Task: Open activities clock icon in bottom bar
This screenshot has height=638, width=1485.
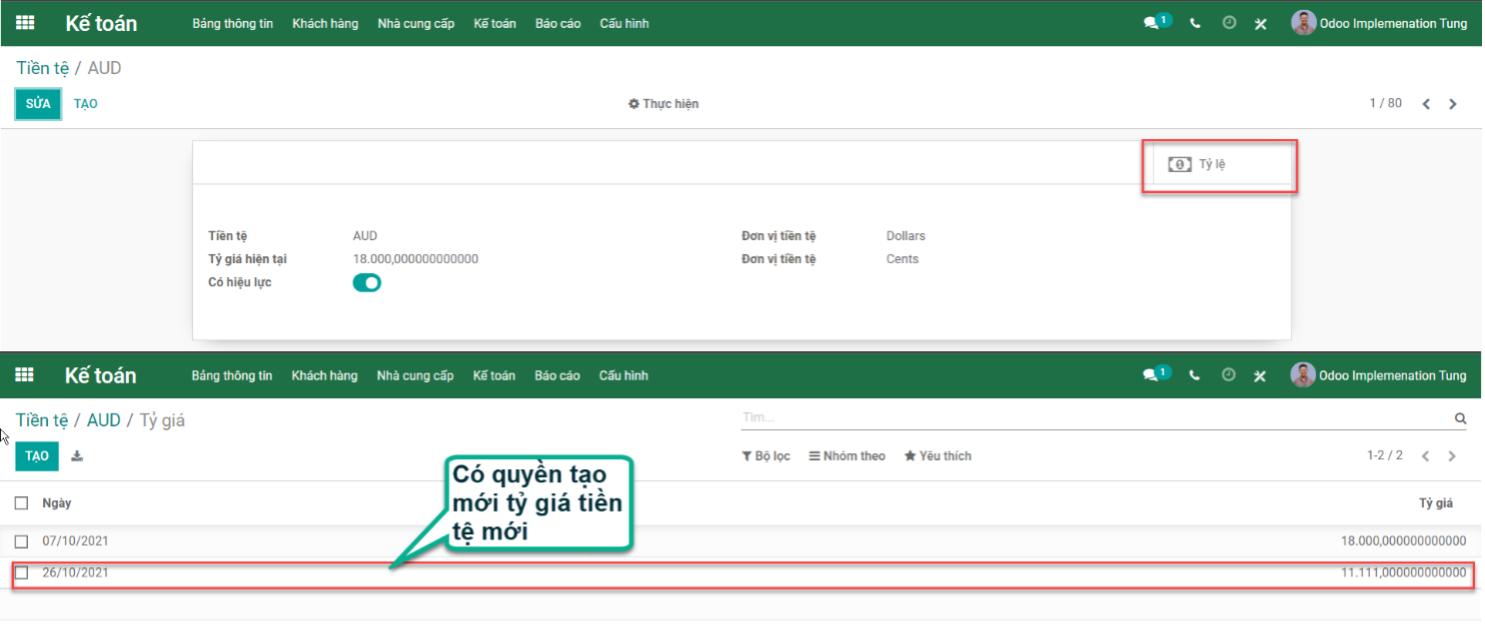Action: click(1229, 375)
